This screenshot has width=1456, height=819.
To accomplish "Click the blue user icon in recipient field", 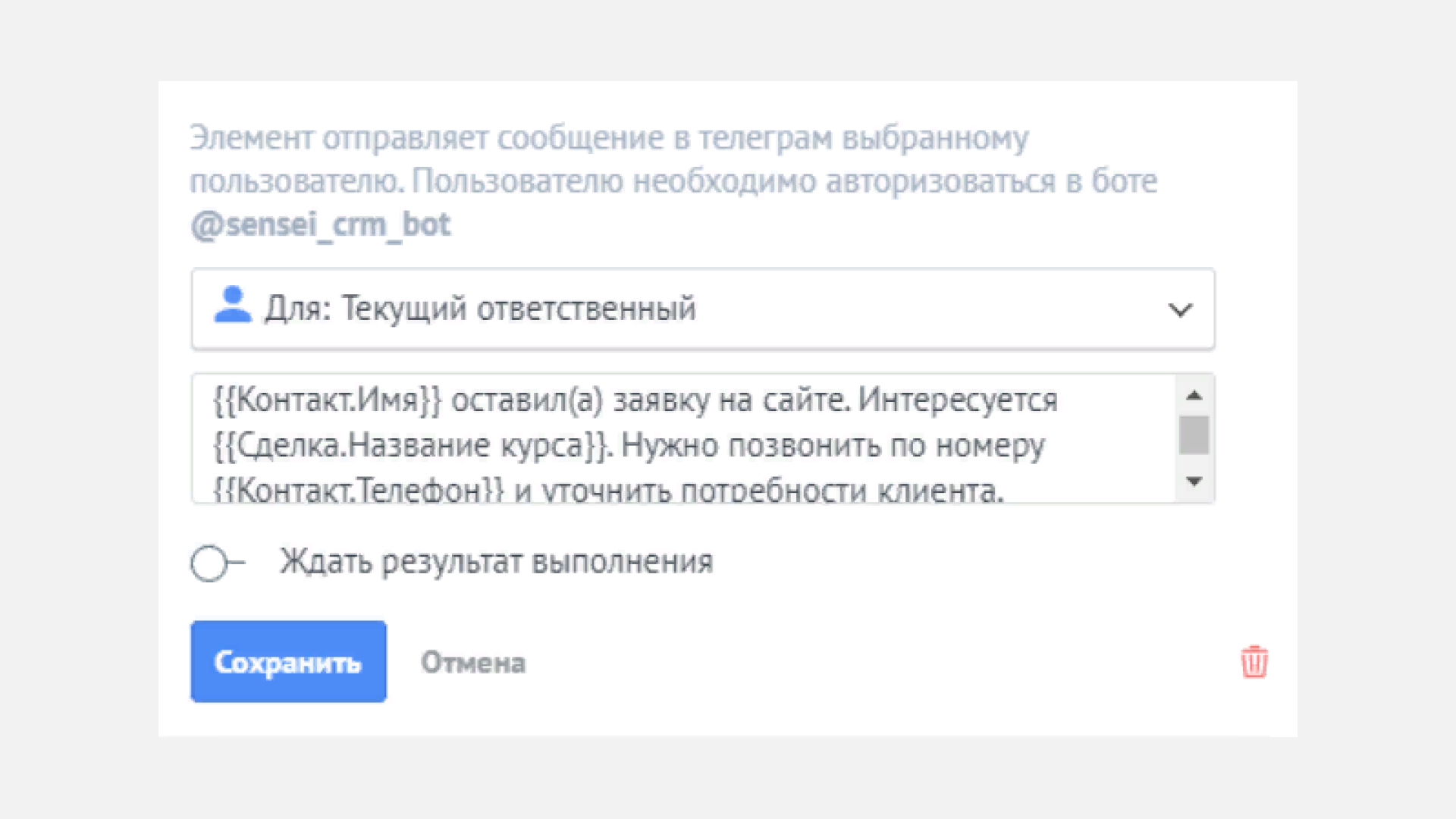I will 233,305.
